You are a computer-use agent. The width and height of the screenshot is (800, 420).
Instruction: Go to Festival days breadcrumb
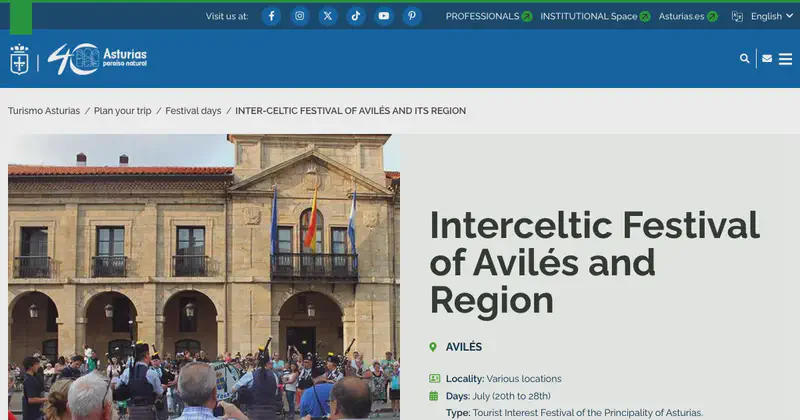(x=193, y=111)
